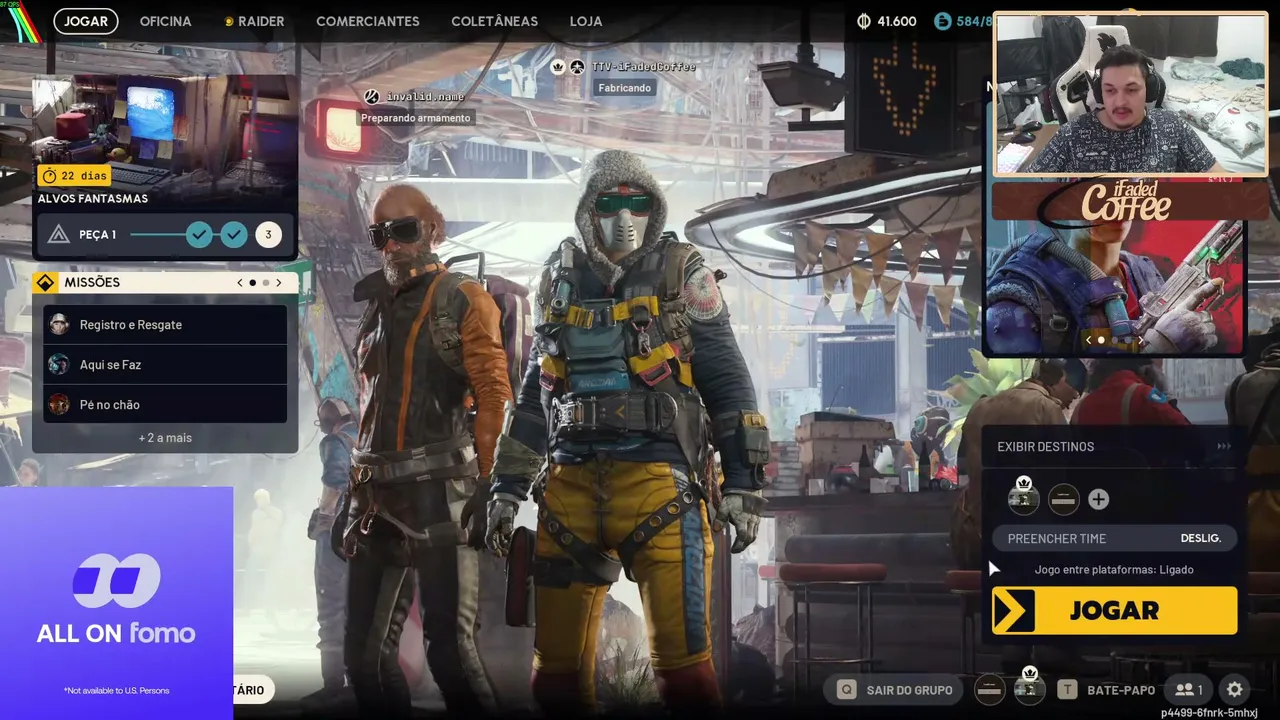Click the Peça 1 progress line
This screenshot has height=720, width=1280.
[157, 235]
